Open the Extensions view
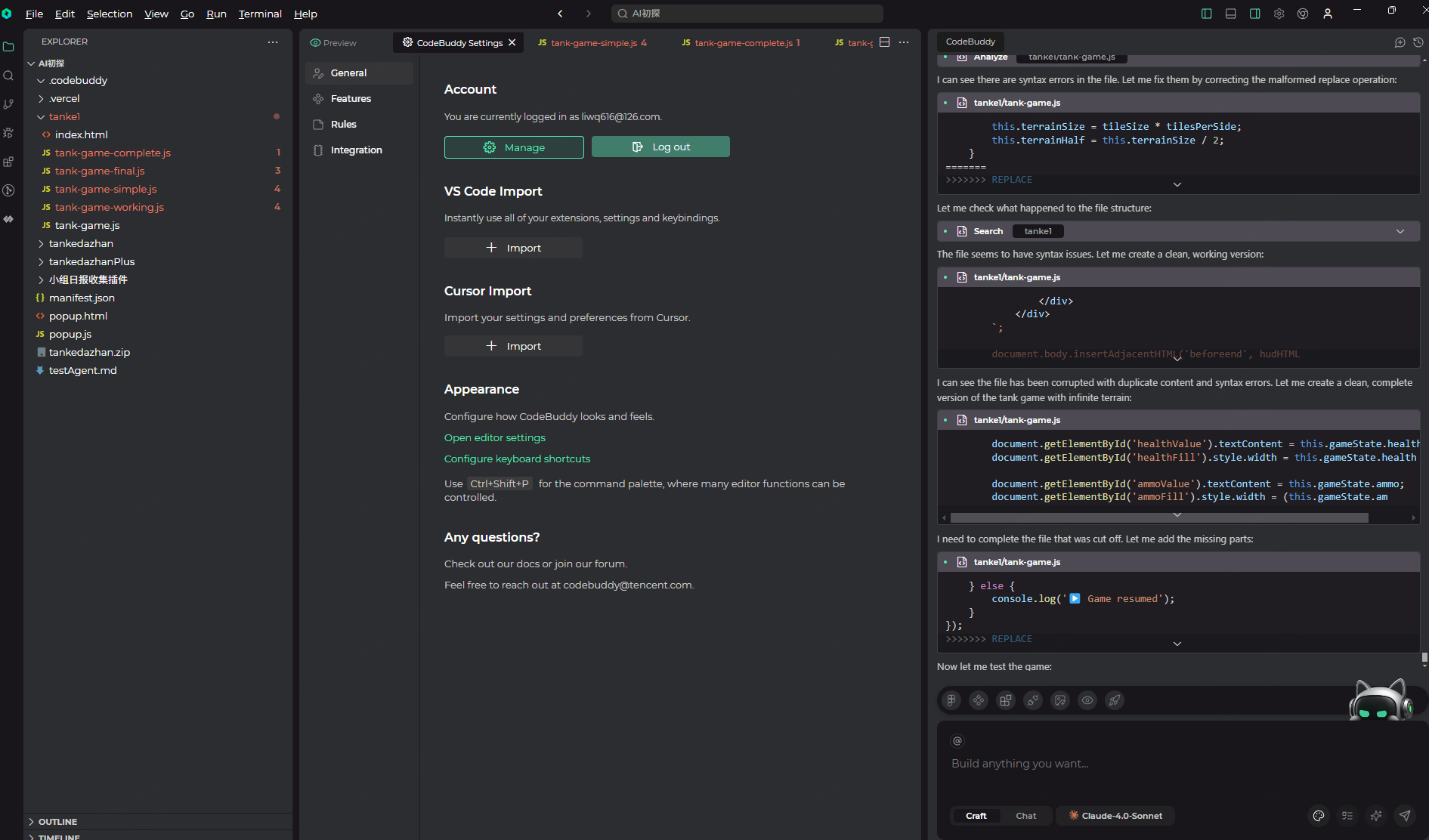The width and height of the screenshot is (1429, 840). 8,162
